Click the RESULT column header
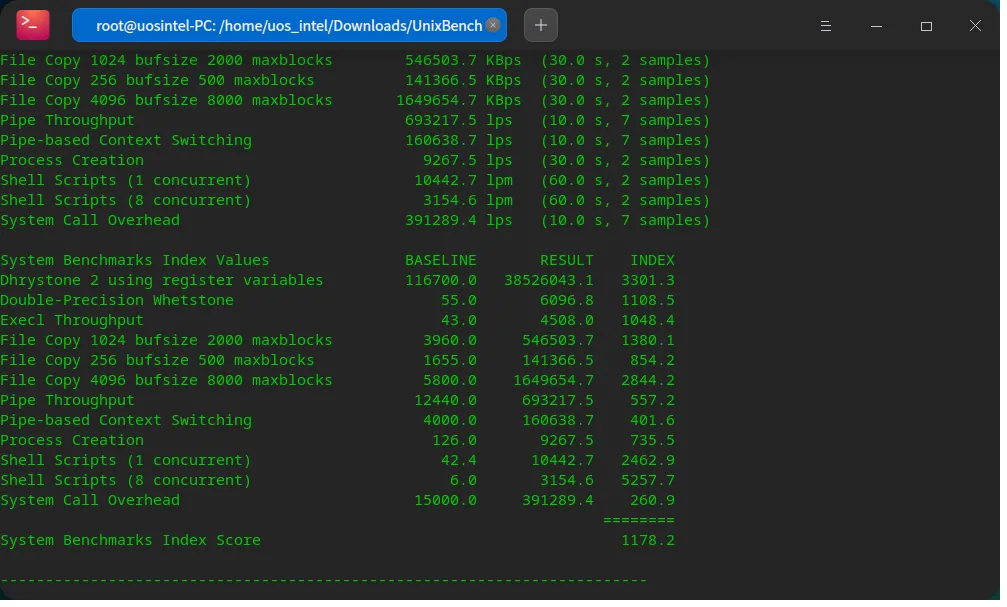 point(566,260)
